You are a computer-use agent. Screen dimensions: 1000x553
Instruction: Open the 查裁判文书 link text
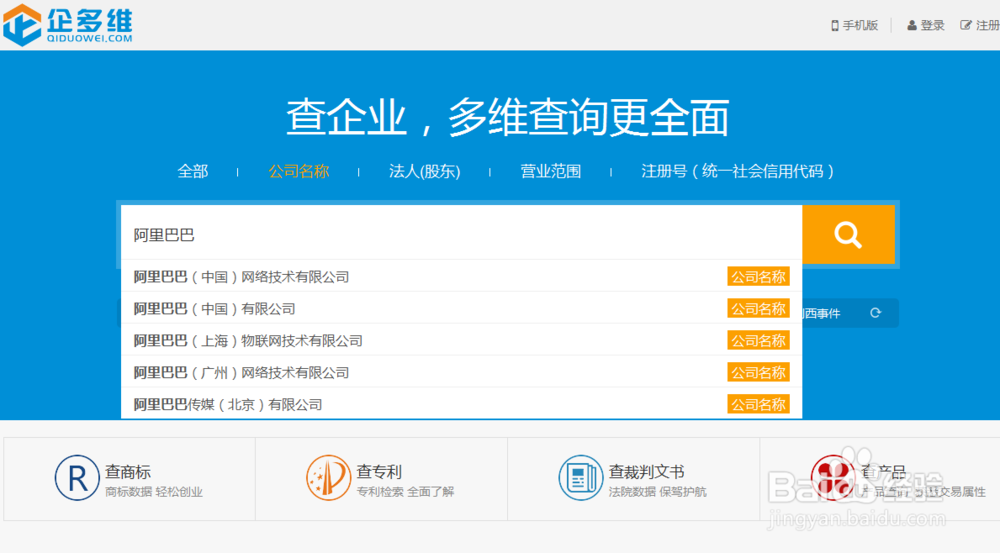(647, 472)
